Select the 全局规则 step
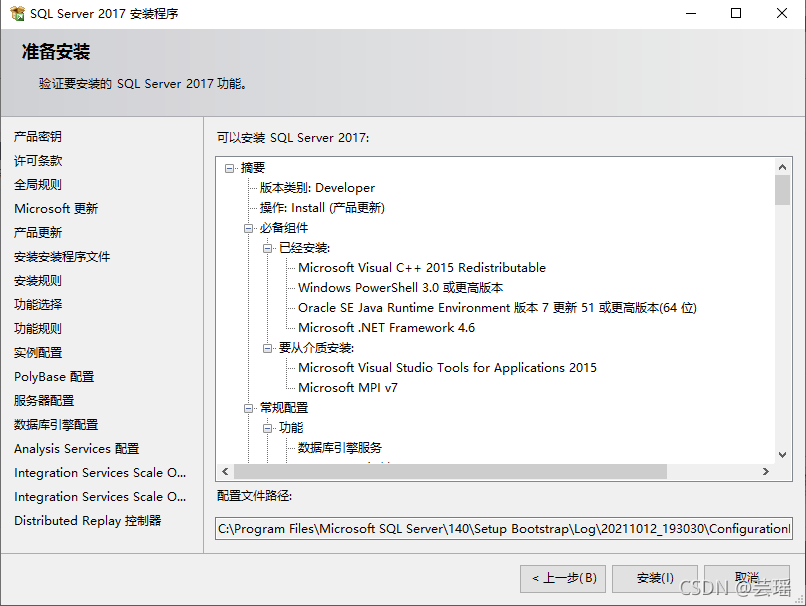Screen dimensions: 806x606 coord(38,185)
